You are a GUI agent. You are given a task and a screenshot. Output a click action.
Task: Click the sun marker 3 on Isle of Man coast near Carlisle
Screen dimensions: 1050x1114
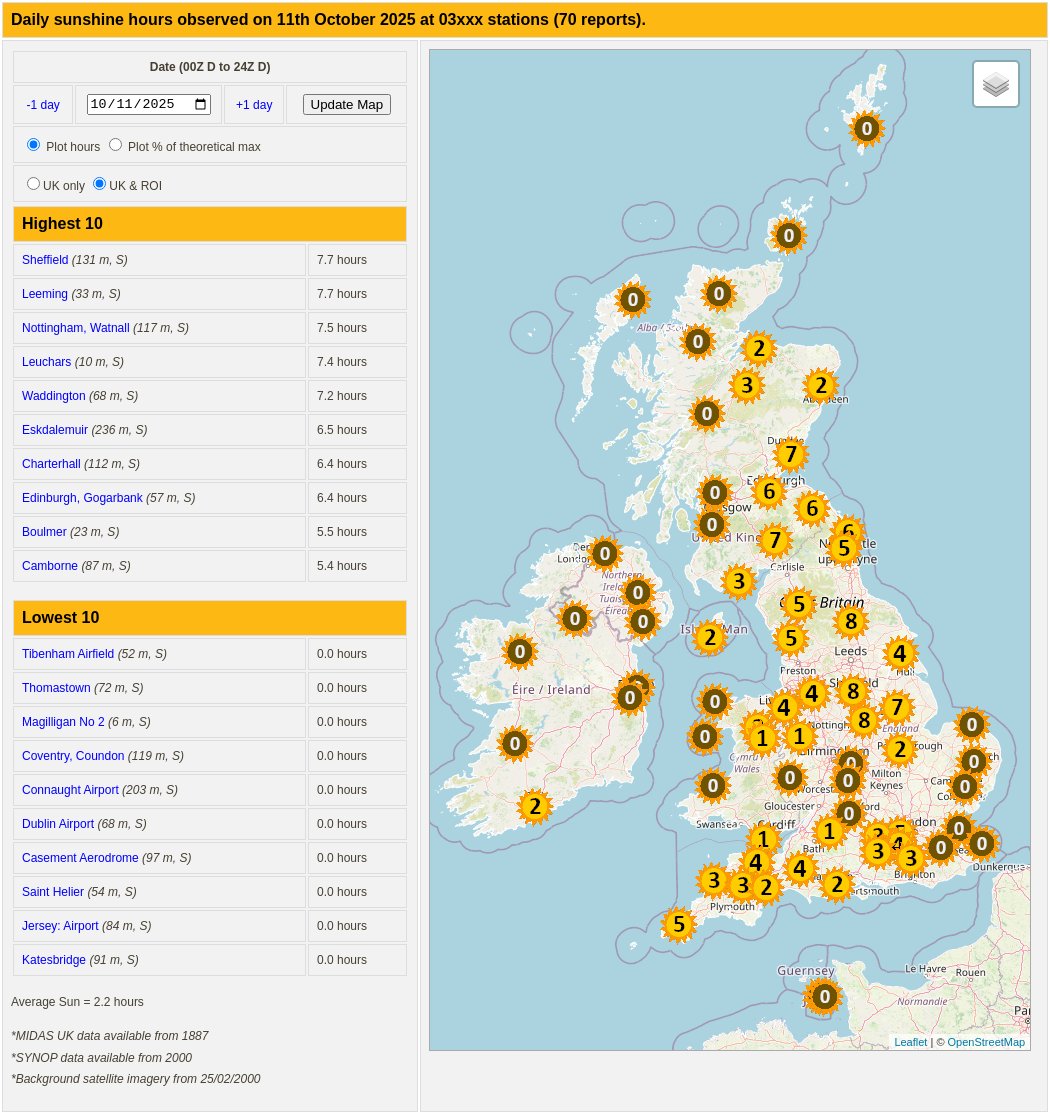[x=738, y=581]
